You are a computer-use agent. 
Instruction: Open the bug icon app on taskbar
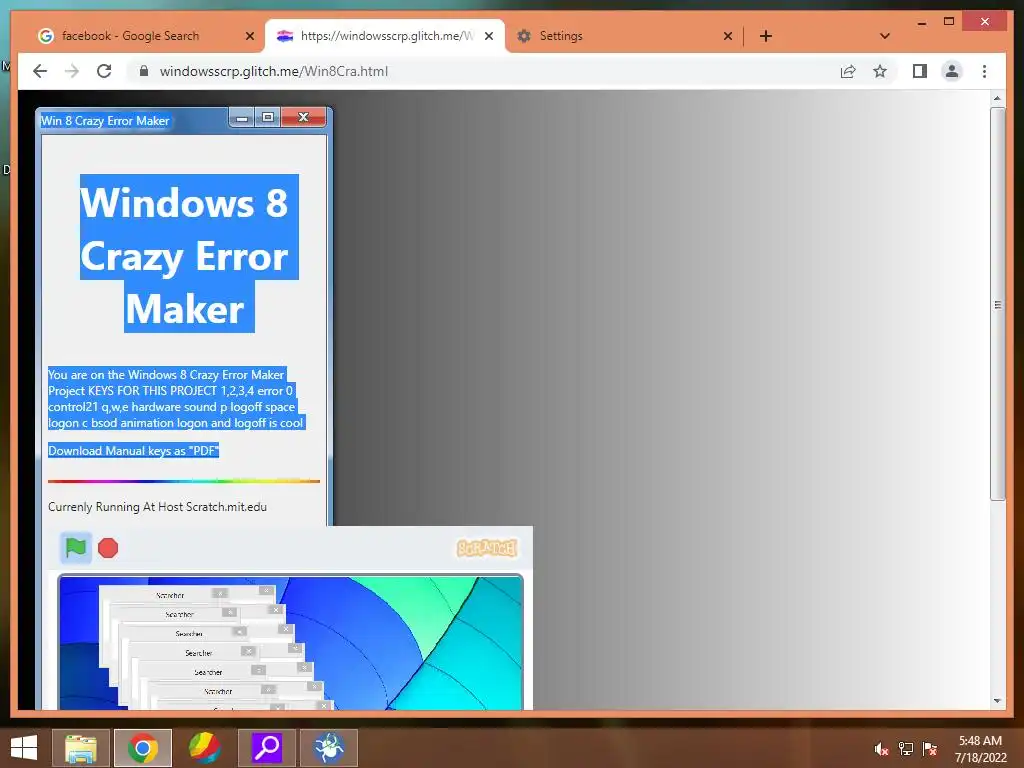click(328, 748)
